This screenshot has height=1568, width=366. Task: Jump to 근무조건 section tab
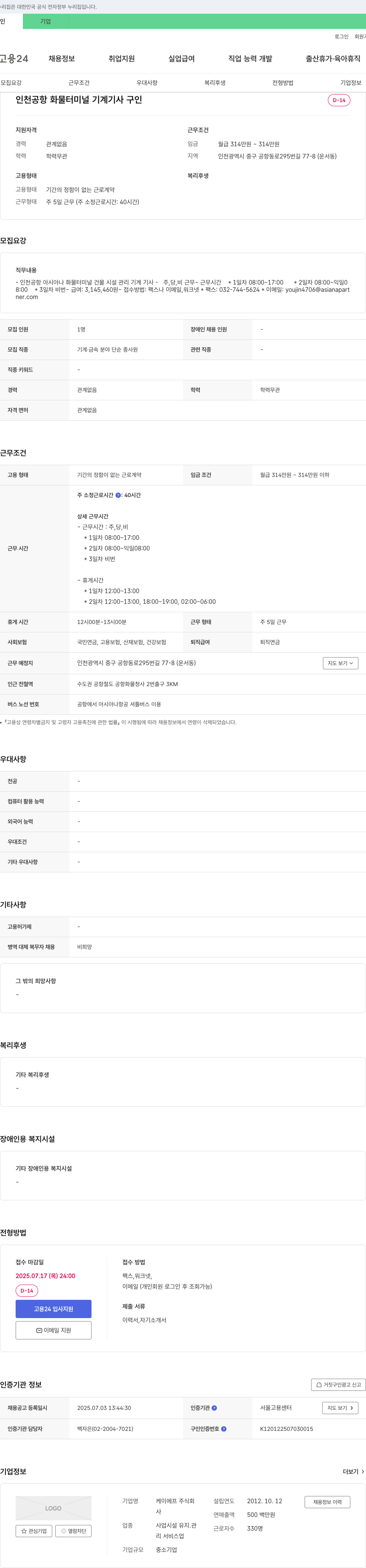pyautogui.click(x=79, y=83)
